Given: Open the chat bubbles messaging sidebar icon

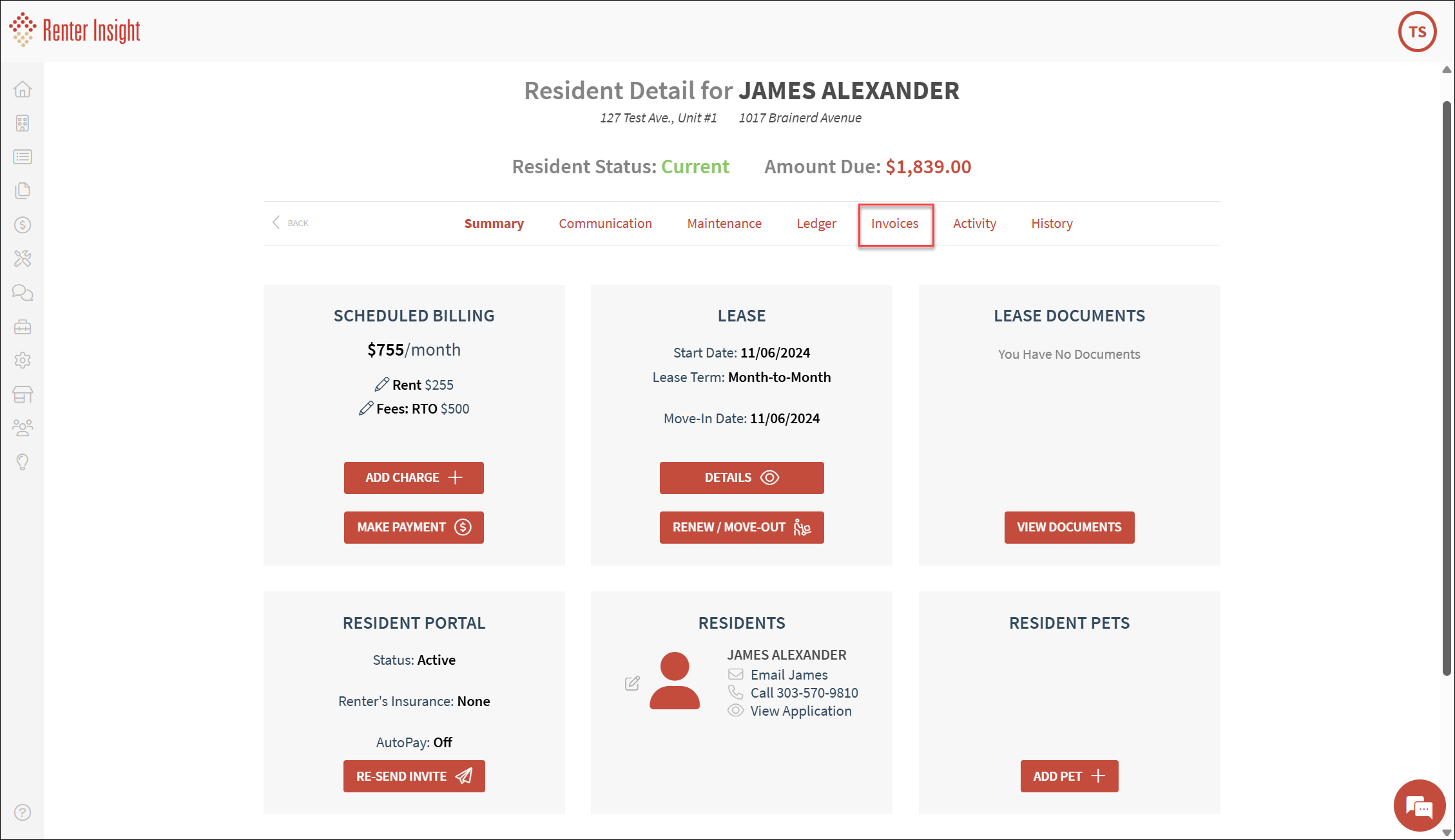Looking at the screenshot, I should (23, 293).
